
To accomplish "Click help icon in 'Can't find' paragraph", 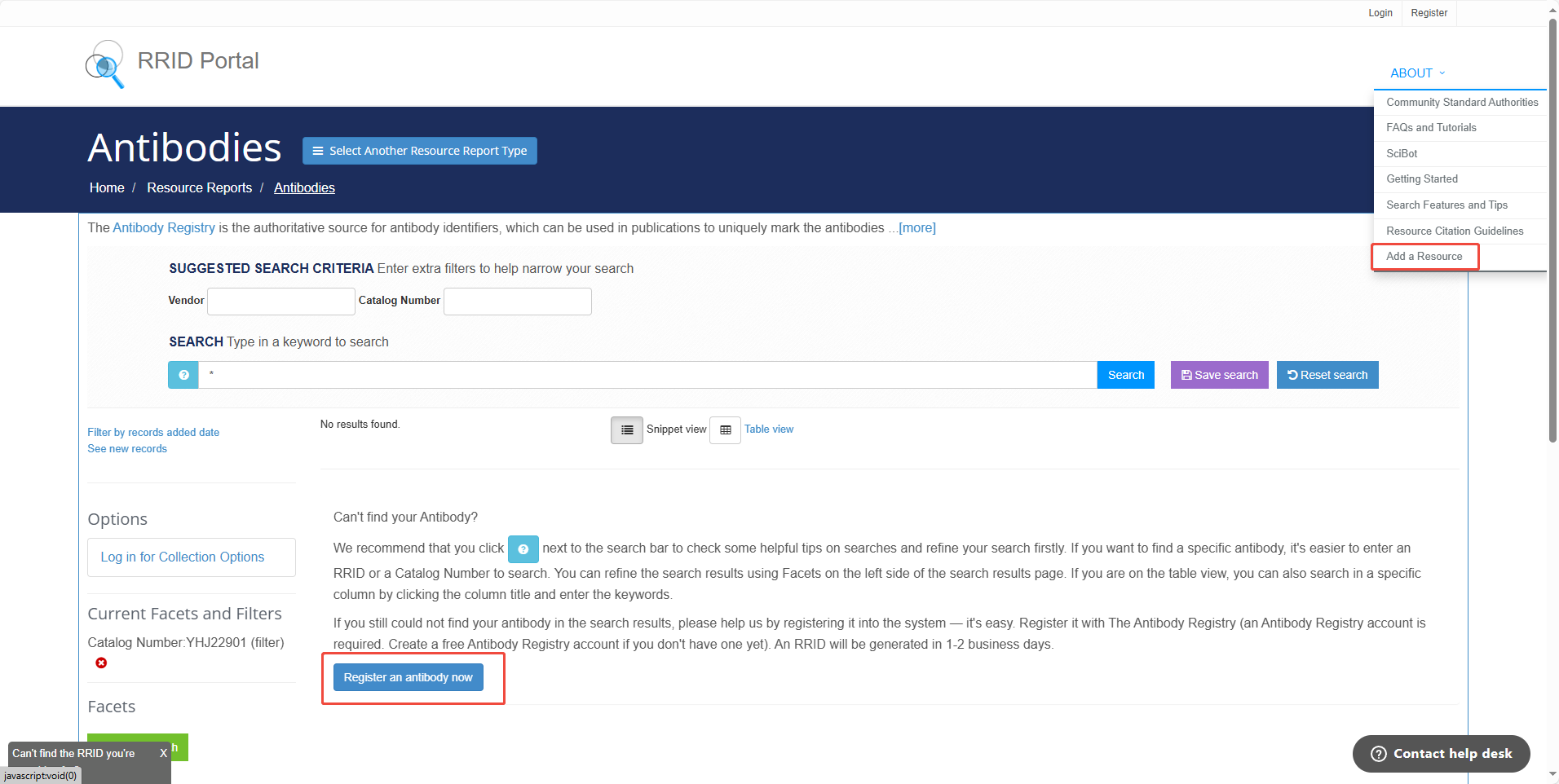I will coord(523,549).
